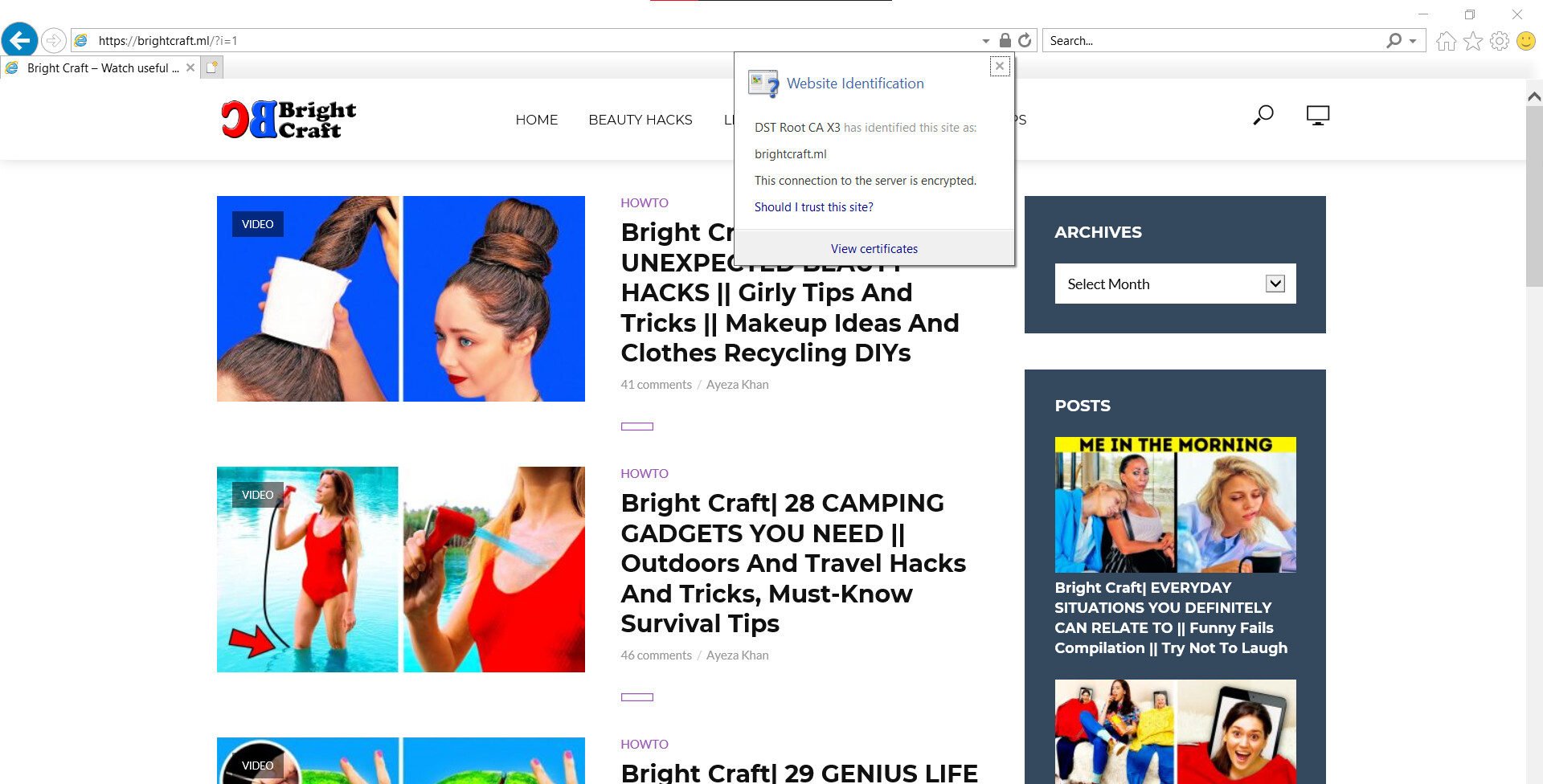Click the address bar lock security icon
This screenshot has width=1543, height=784.
(1005, 40)
